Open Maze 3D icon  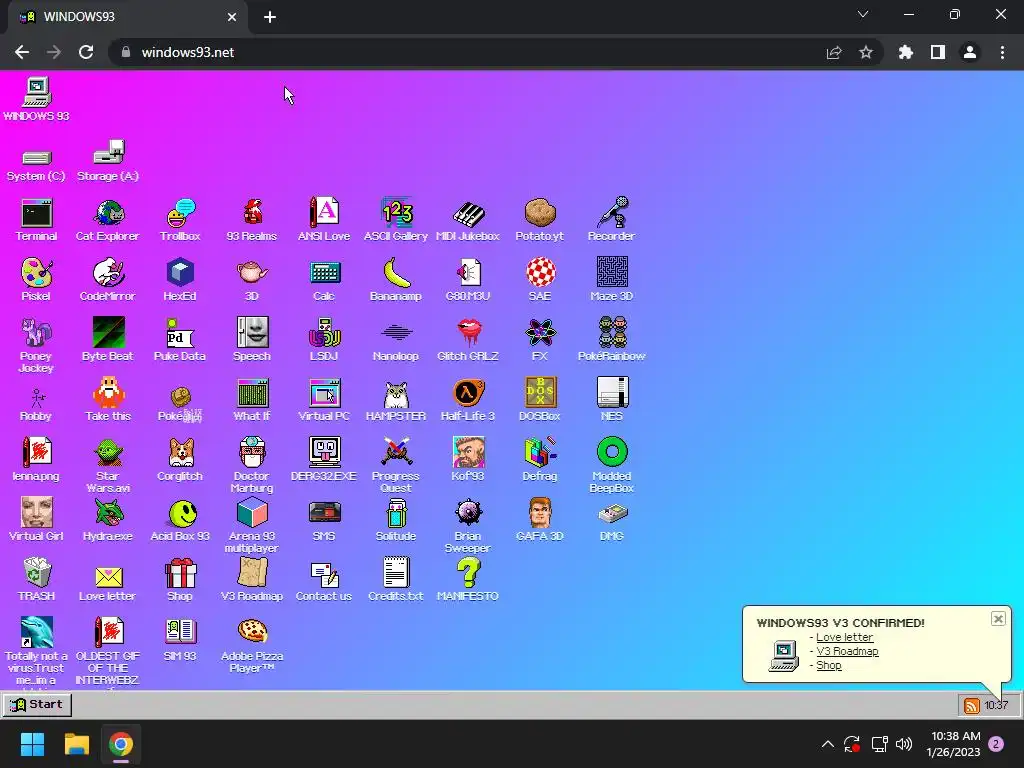point(611,280)
